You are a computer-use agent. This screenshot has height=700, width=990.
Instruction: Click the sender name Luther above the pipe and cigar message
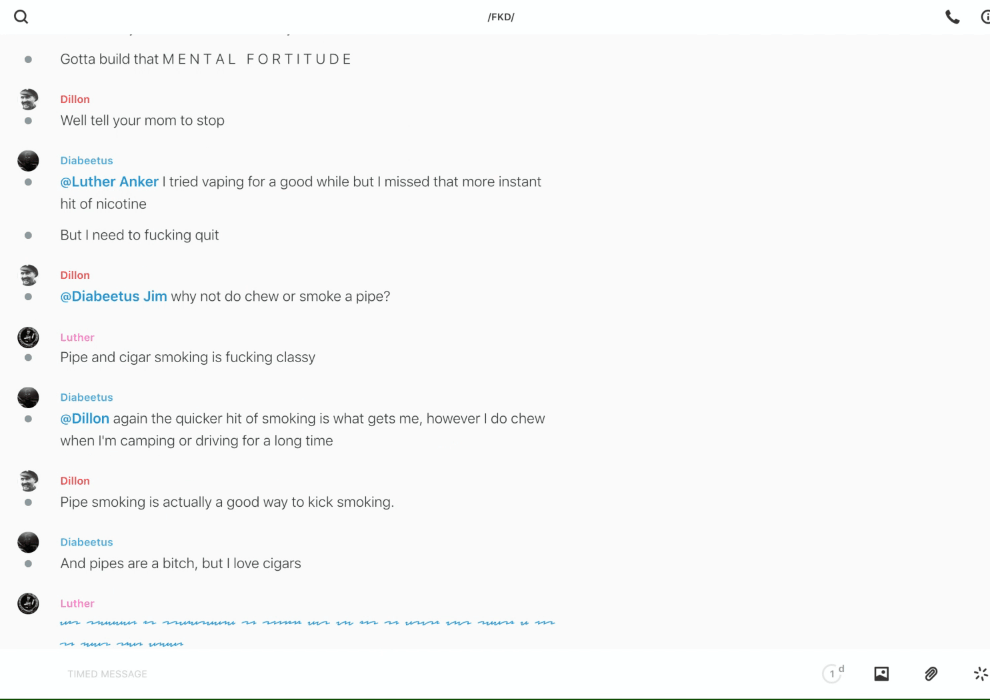coord(77,338)
